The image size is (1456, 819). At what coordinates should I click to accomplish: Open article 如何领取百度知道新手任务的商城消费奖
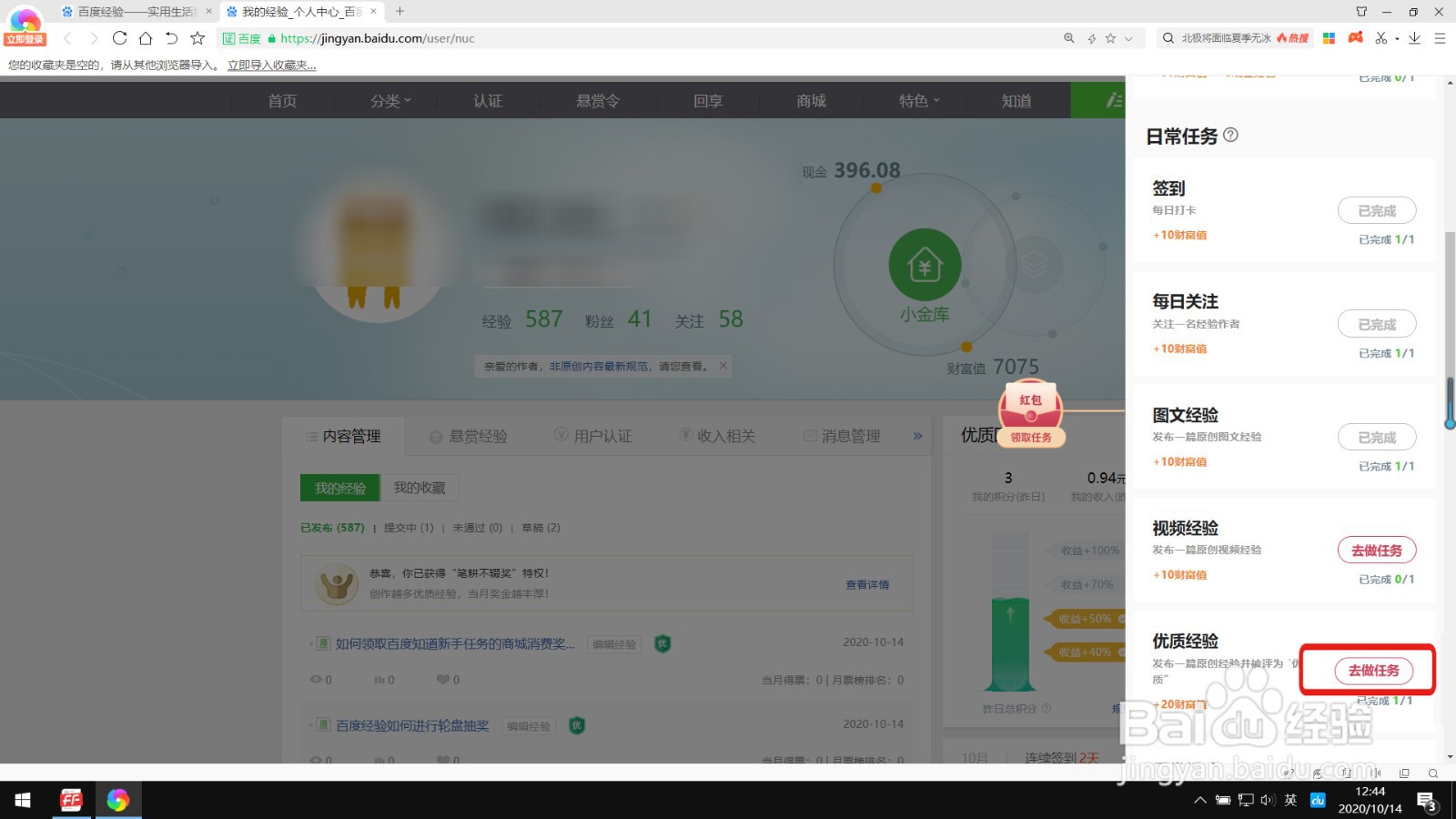tap(455, 644)
